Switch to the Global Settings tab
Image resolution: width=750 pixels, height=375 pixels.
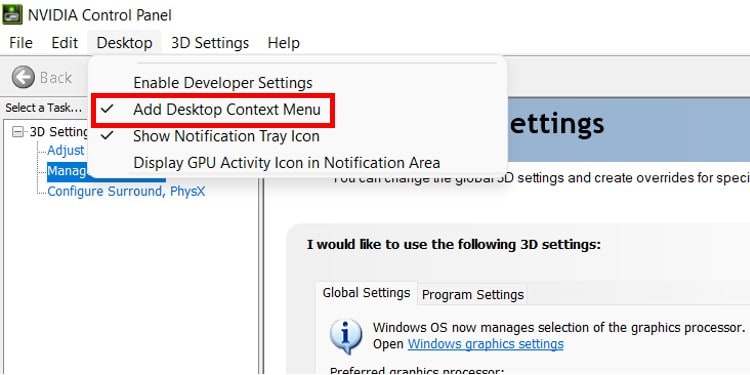366,293
